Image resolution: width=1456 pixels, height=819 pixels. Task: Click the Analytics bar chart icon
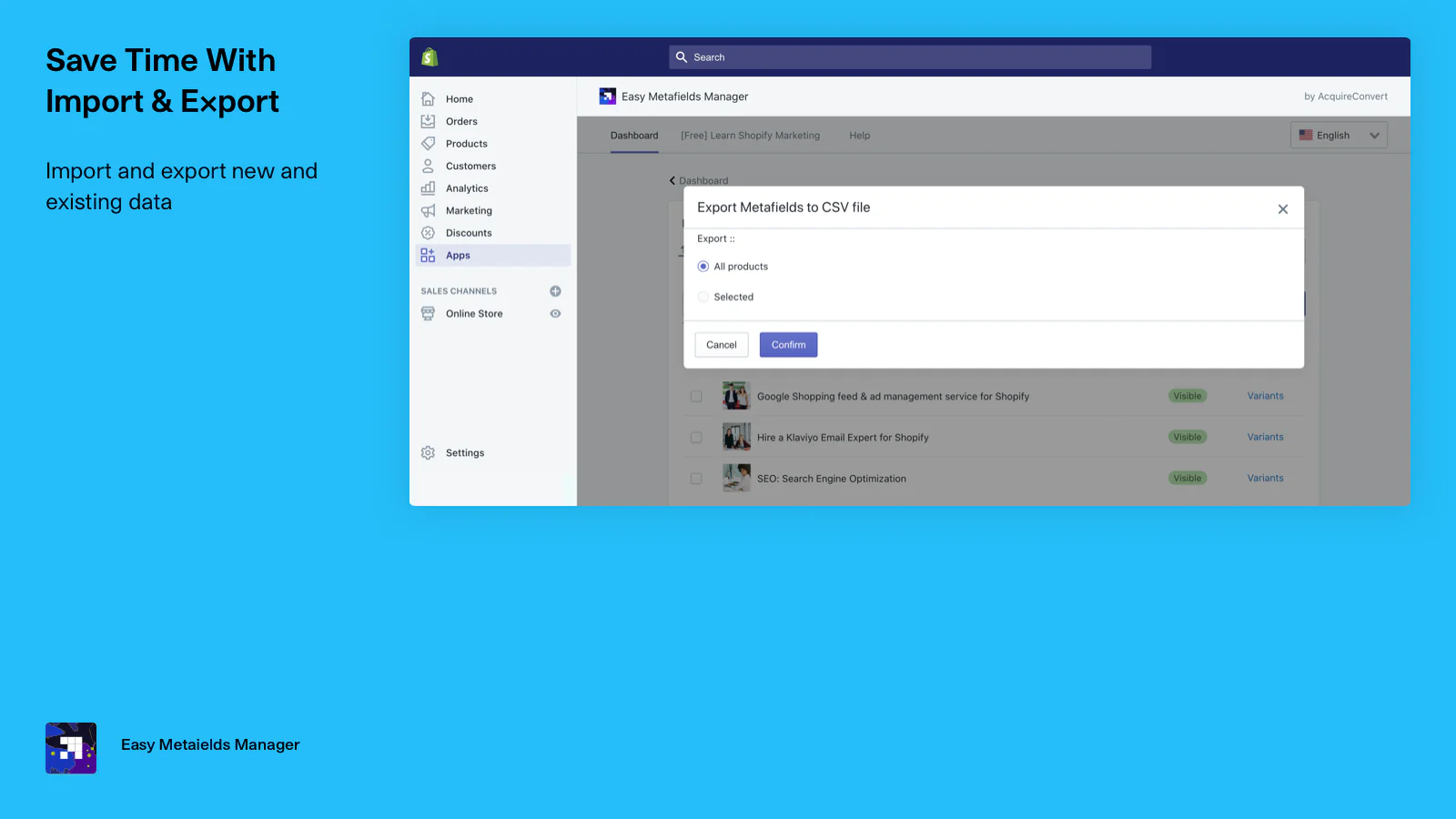coord(428,188)
